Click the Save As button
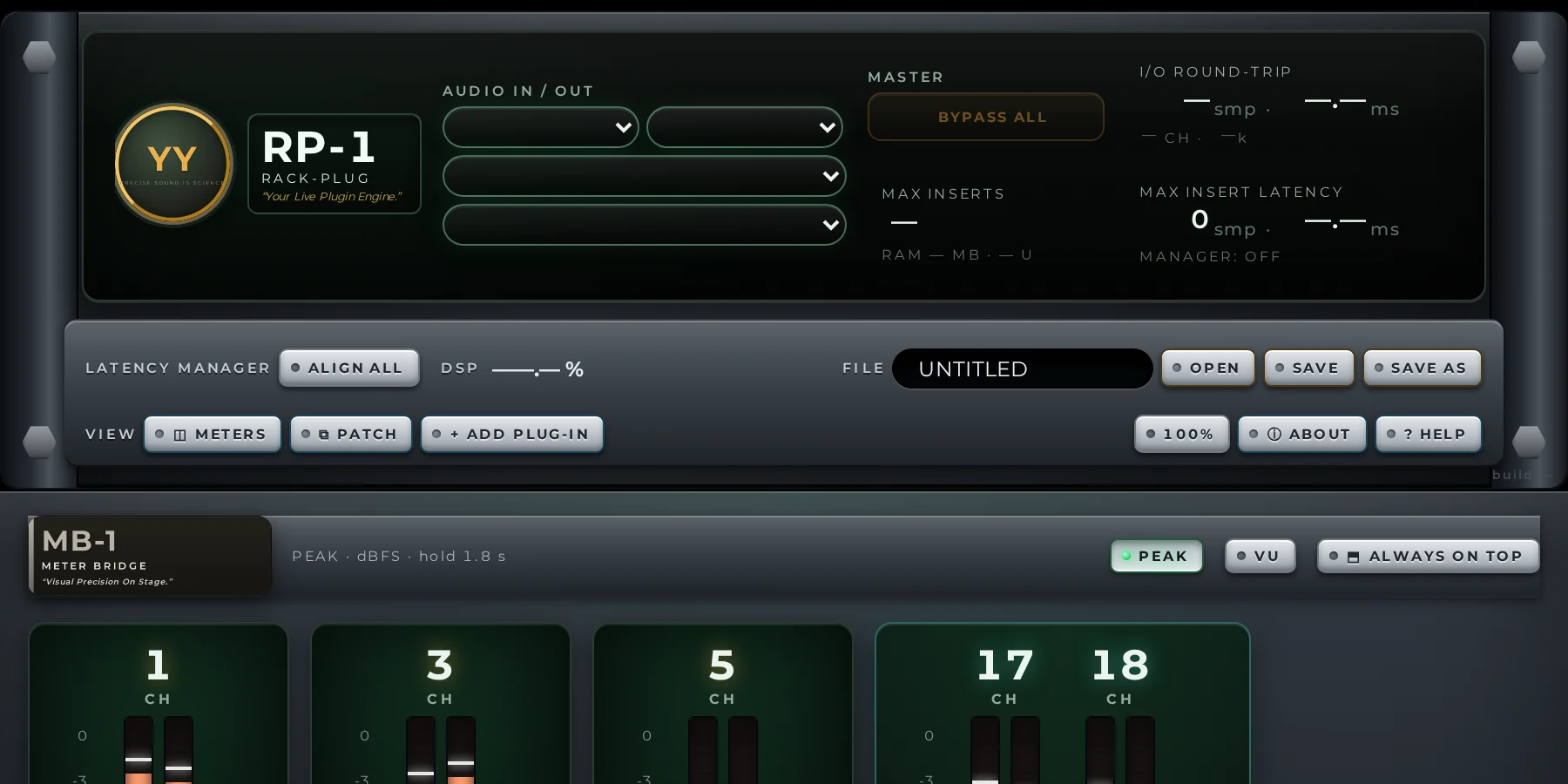 (x=1422, y=368)
